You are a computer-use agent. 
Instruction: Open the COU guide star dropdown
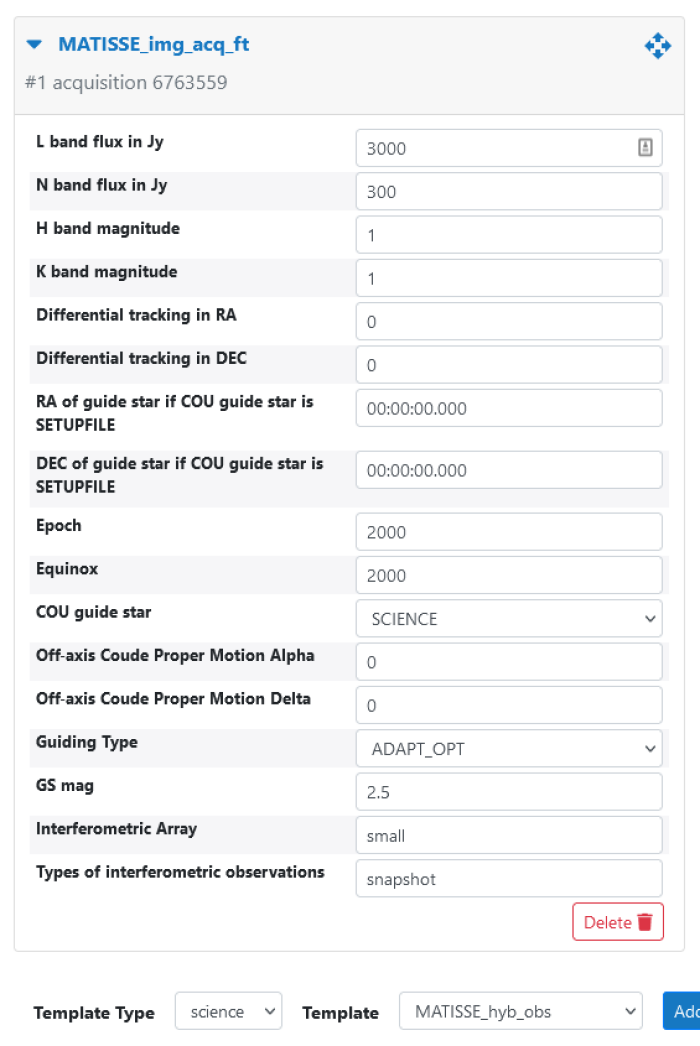click(509, 619)
